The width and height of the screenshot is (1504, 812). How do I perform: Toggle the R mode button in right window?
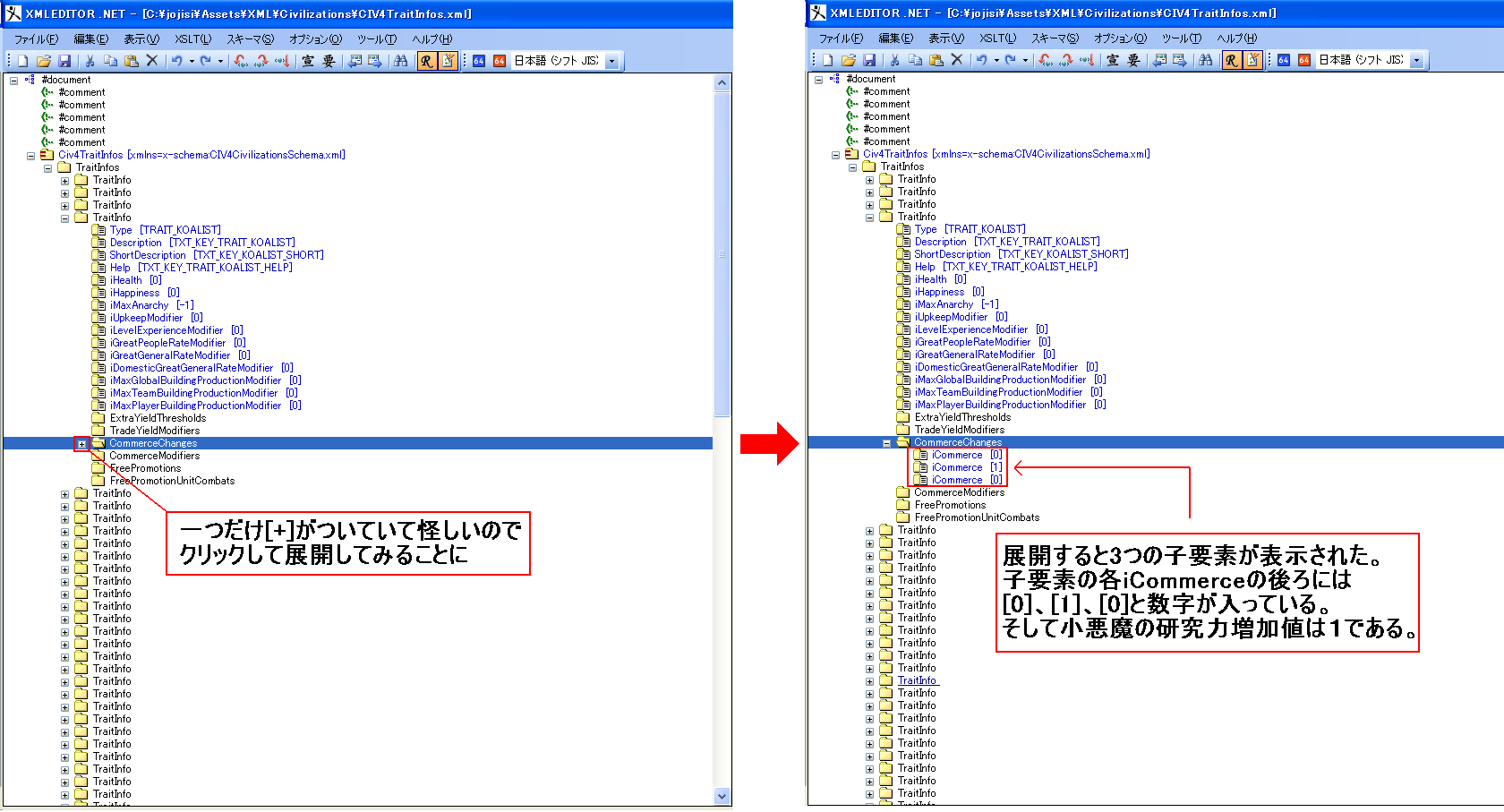click(x=1232, y=60)
